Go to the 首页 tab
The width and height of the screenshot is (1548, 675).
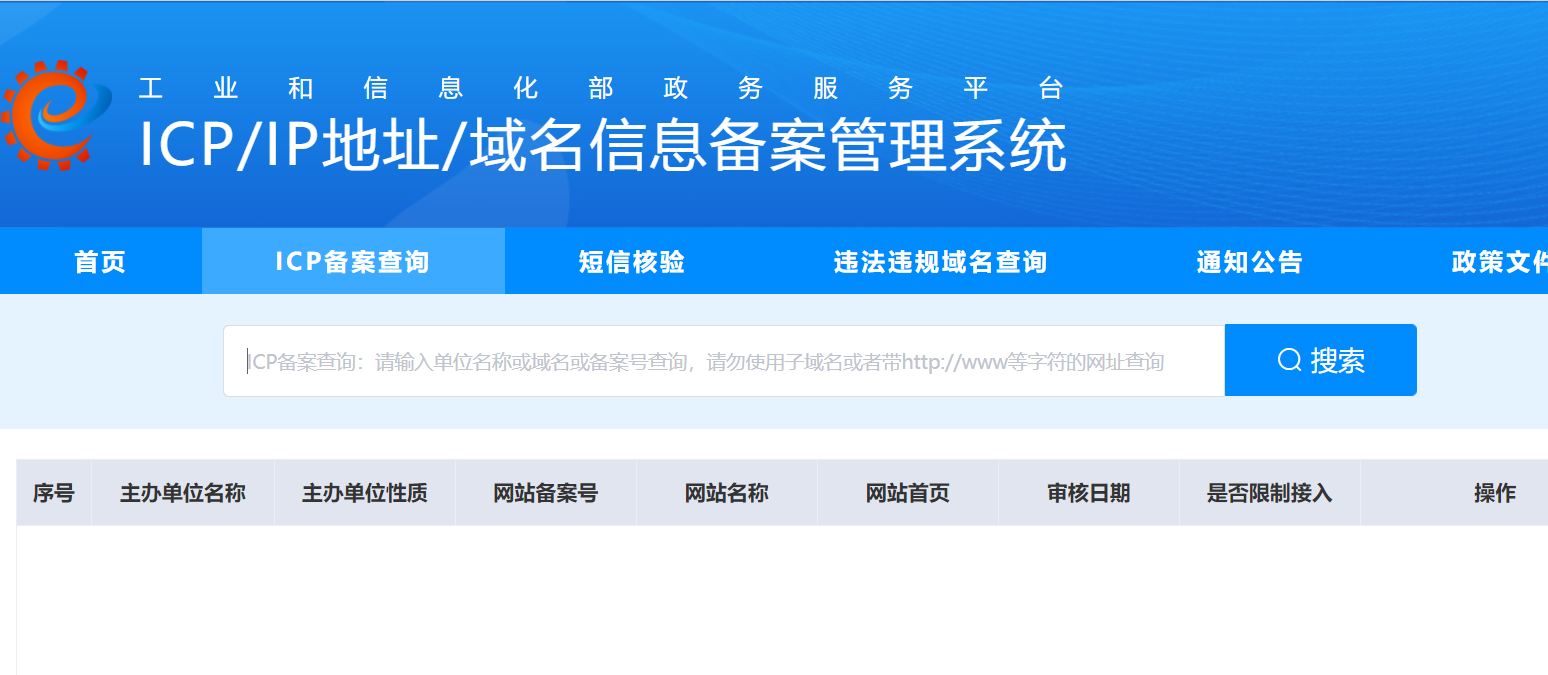click(100, 262)
